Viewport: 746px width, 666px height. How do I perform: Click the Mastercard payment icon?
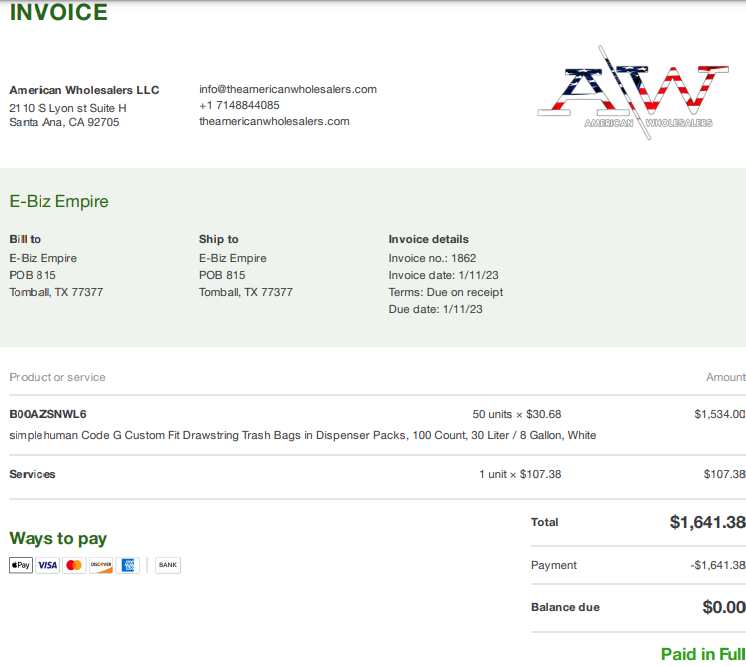point(74,565)
